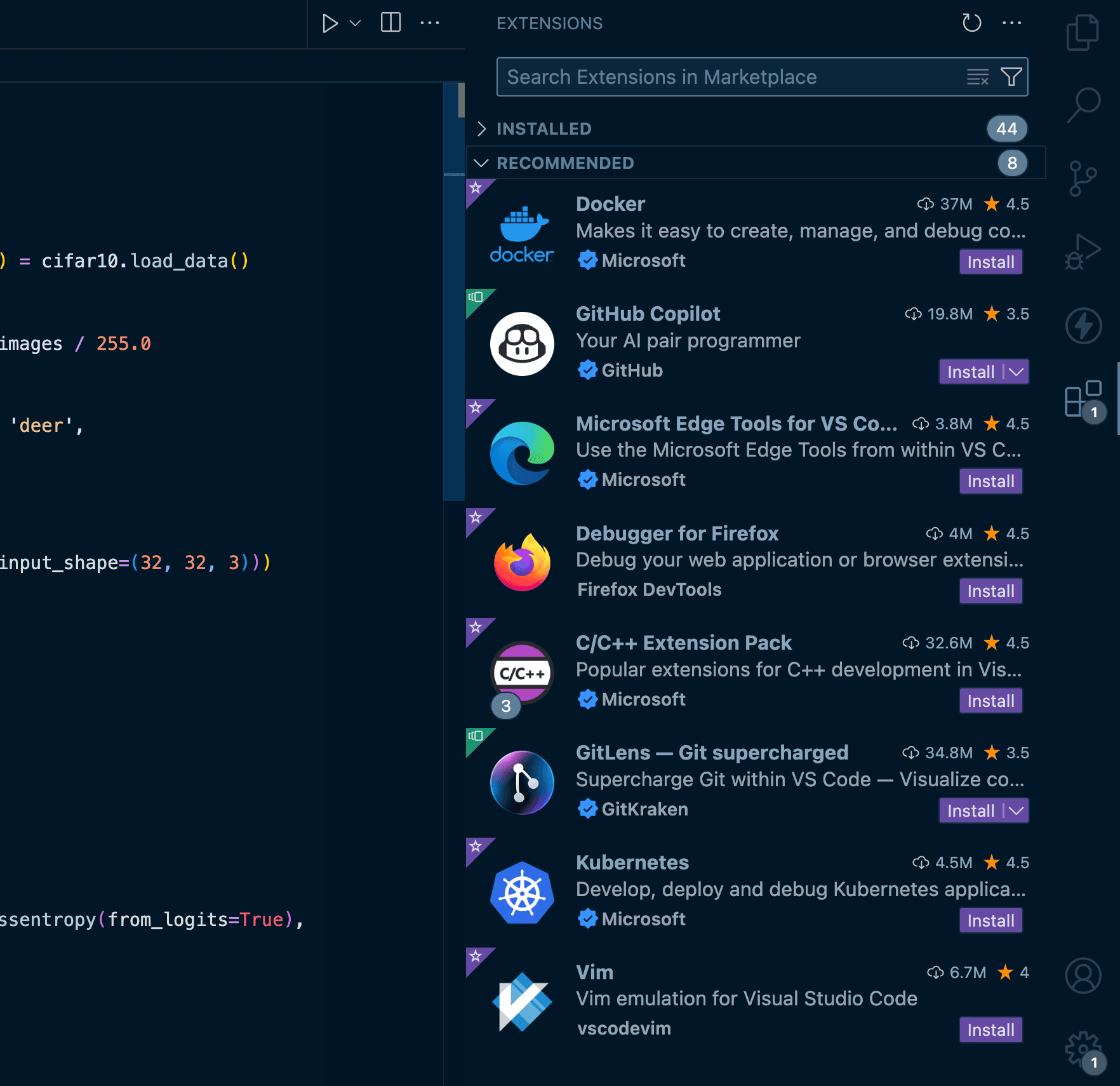Click the installed extensions count badge 44

point(1006,128)
